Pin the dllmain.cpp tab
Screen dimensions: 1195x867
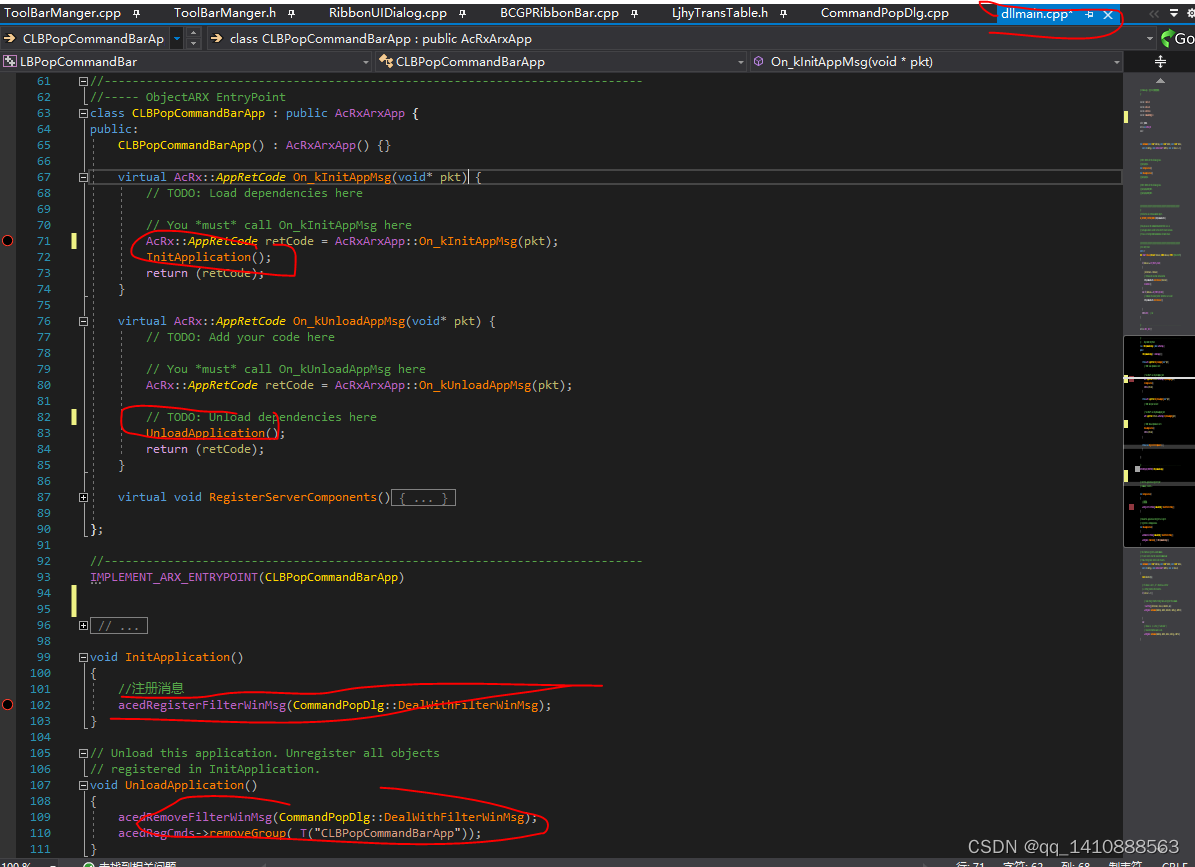coord(1088,14)
